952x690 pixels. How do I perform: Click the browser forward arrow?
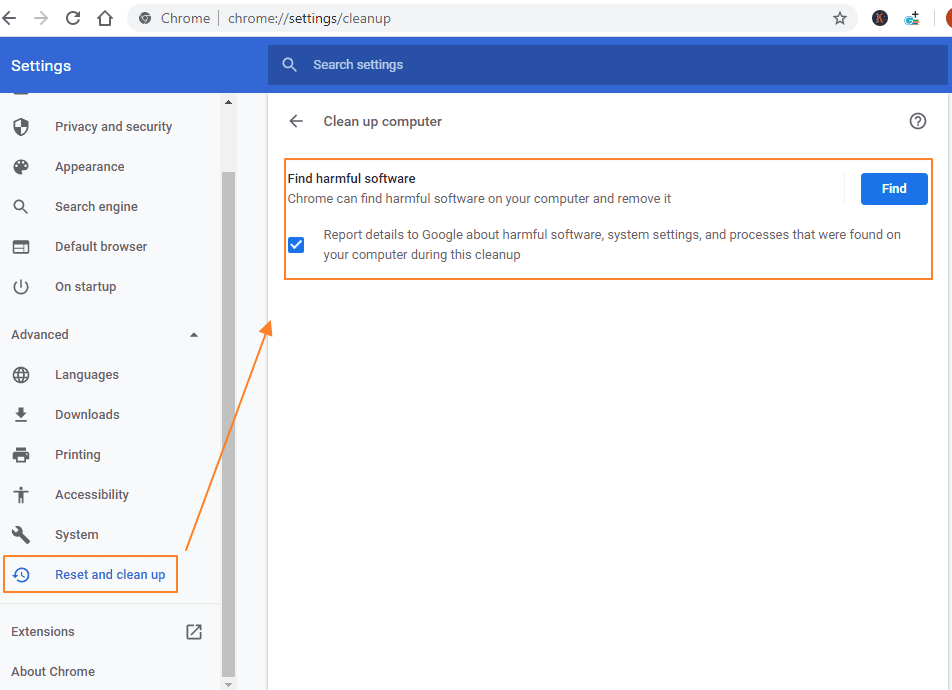click(x=41, y=18)
